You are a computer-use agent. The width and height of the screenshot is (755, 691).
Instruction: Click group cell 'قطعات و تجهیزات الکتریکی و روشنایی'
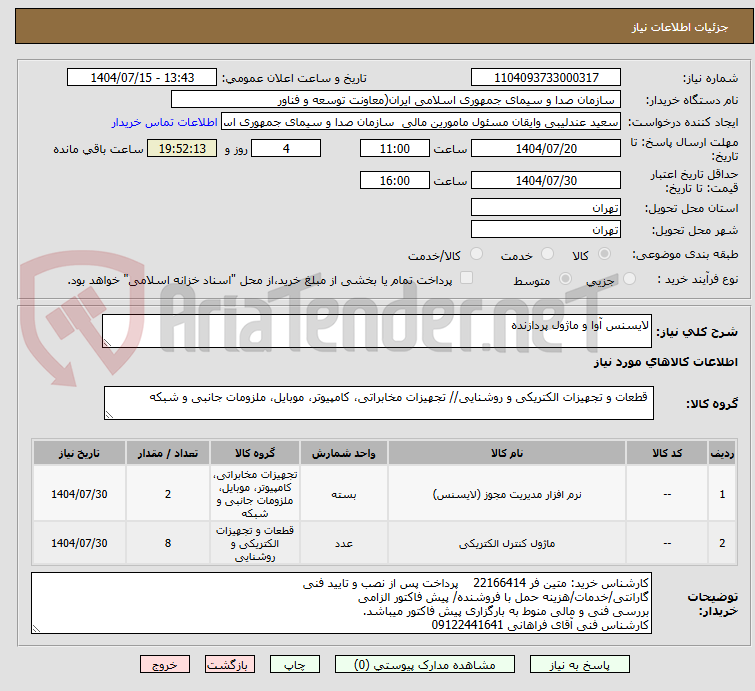click(x=255, y=543)
